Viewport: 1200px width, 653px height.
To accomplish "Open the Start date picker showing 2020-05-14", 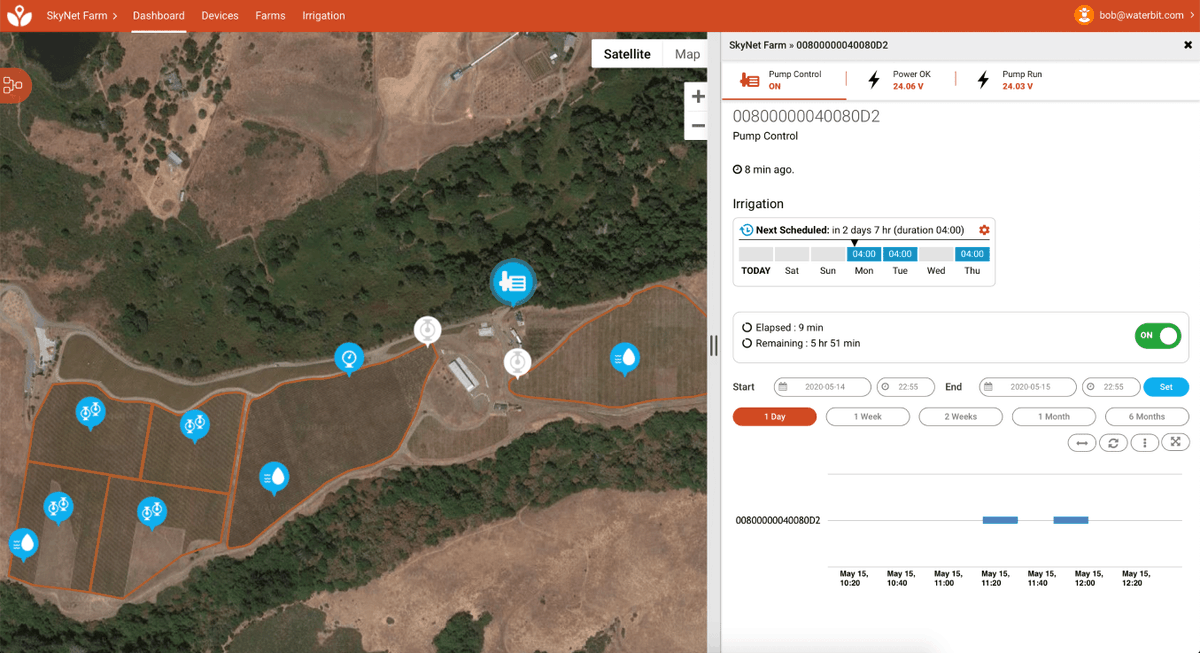I will [822, 387].
